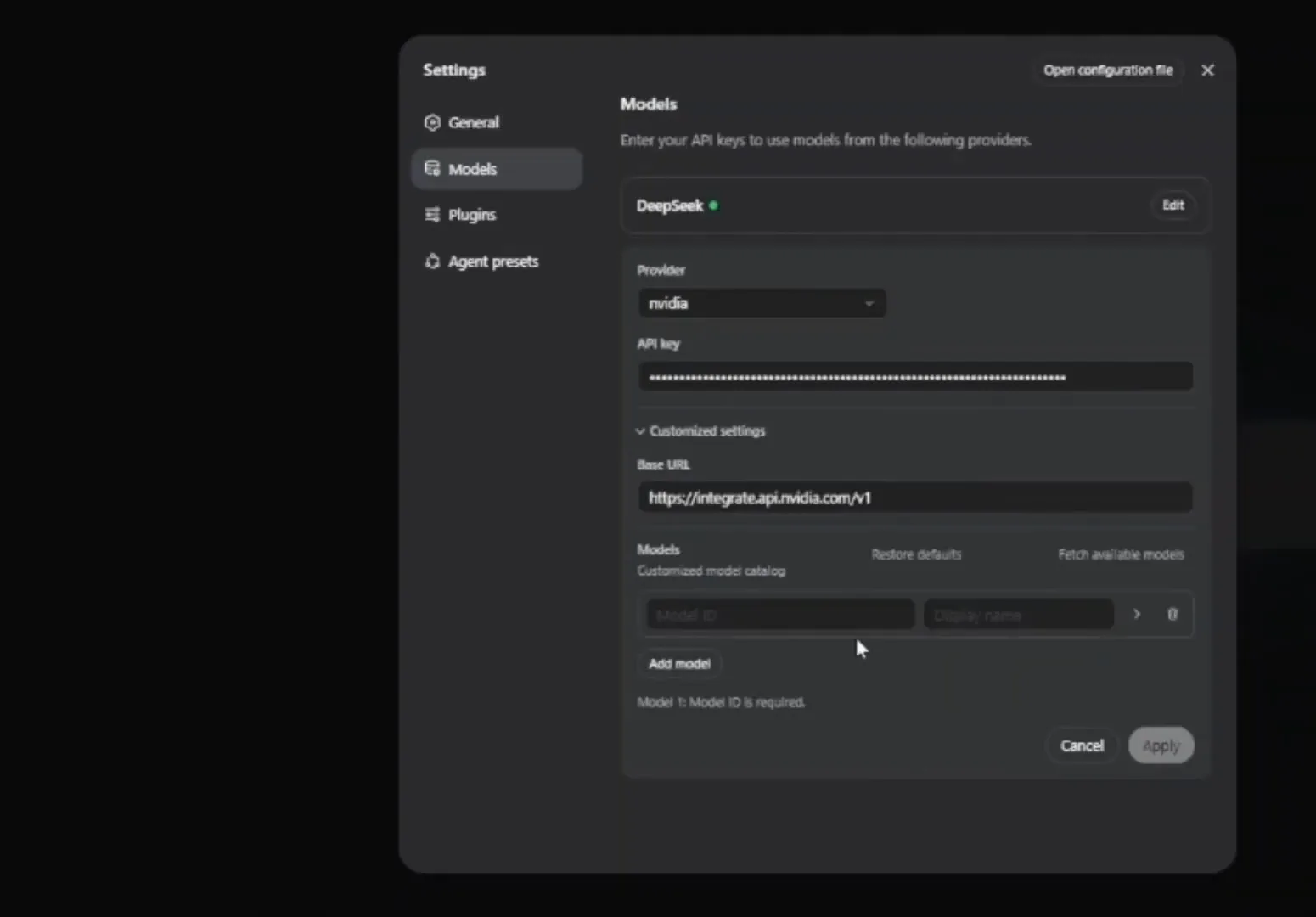Go to Agent presets section

[497, 262]
